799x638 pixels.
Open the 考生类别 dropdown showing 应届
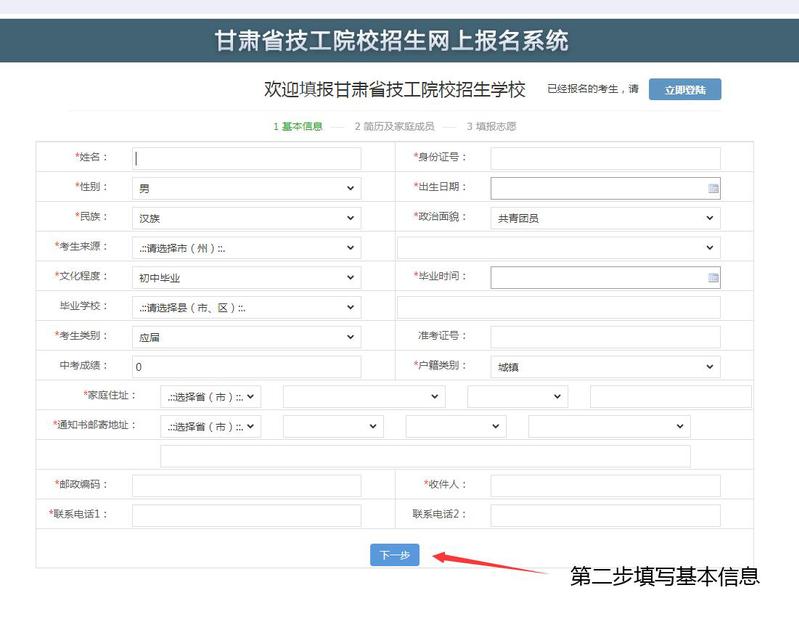[x=246, y=337]
